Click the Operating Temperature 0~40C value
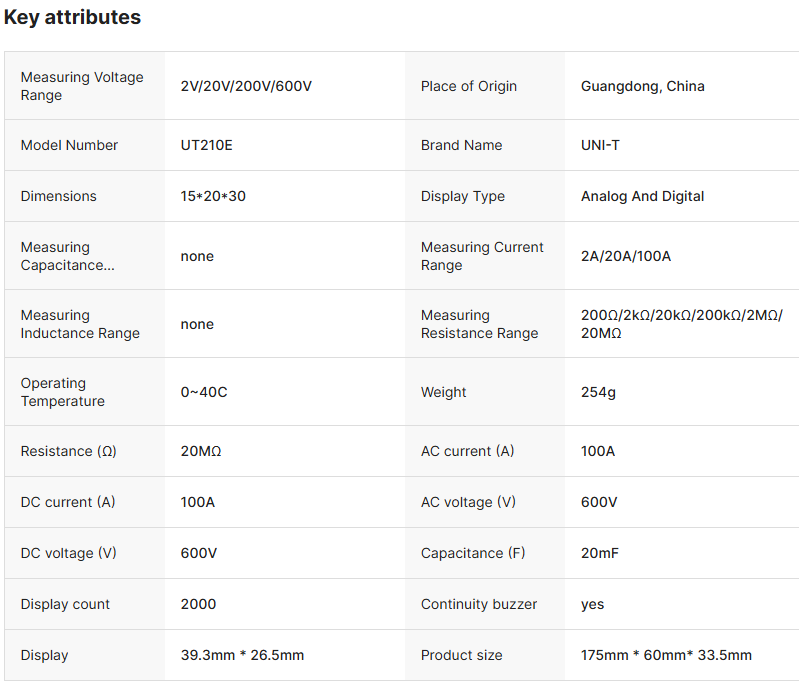Screen dimensions: 799x682 (204, 392)
